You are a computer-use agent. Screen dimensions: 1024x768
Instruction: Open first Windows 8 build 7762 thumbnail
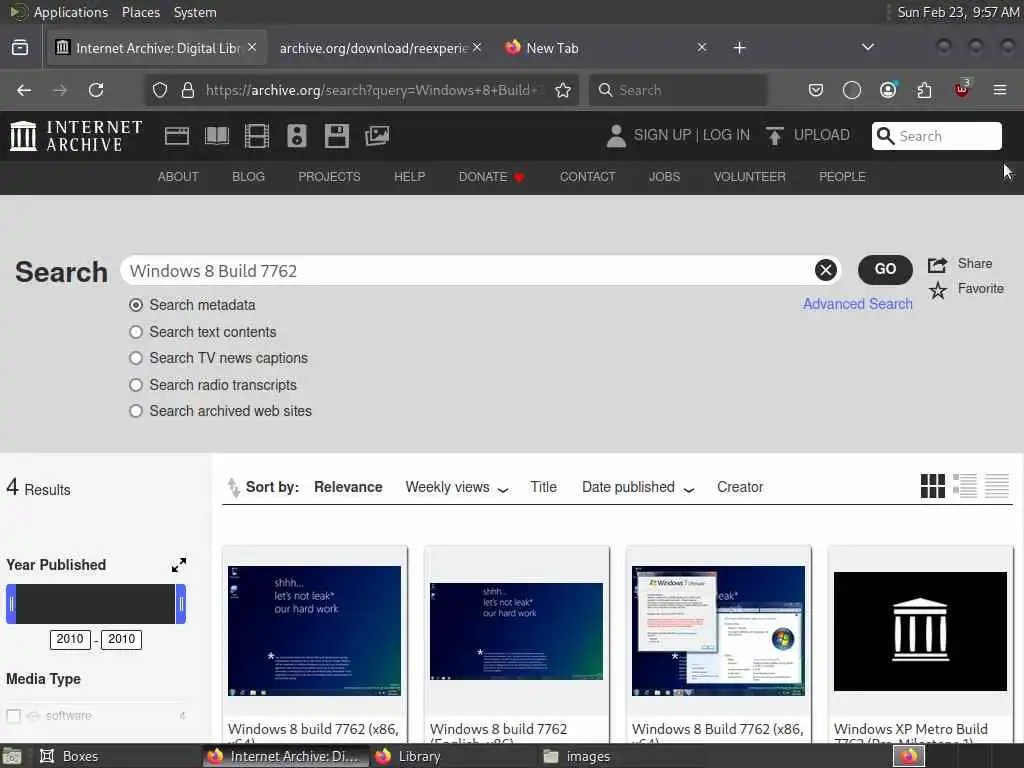click(314, 631)
